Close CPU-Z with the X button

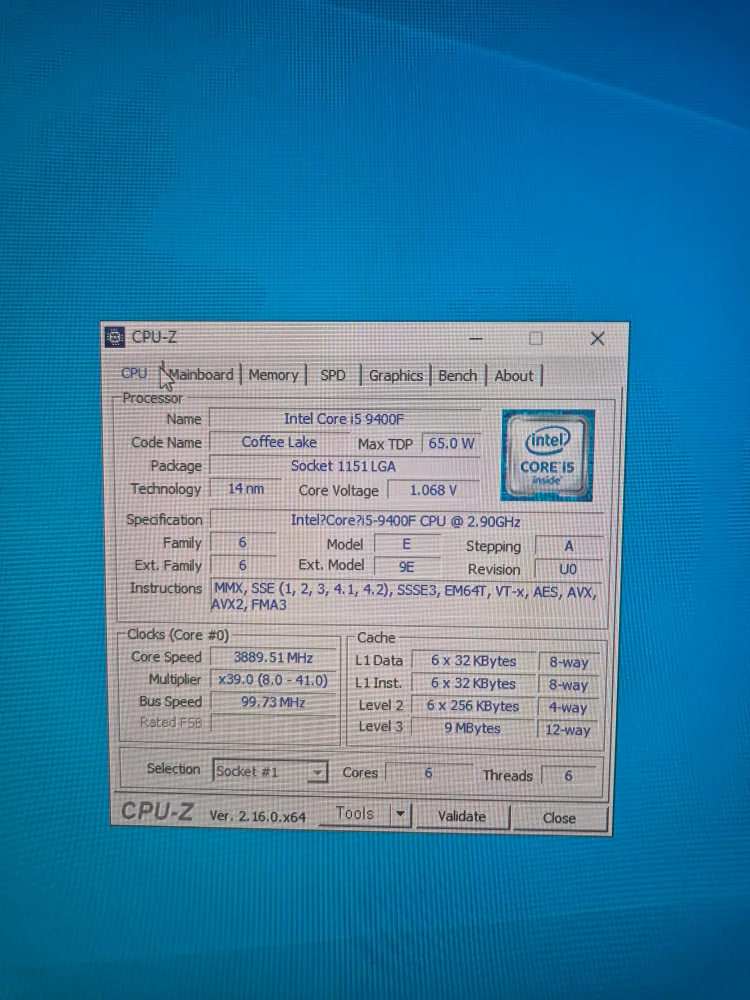(x=598, y=339)
